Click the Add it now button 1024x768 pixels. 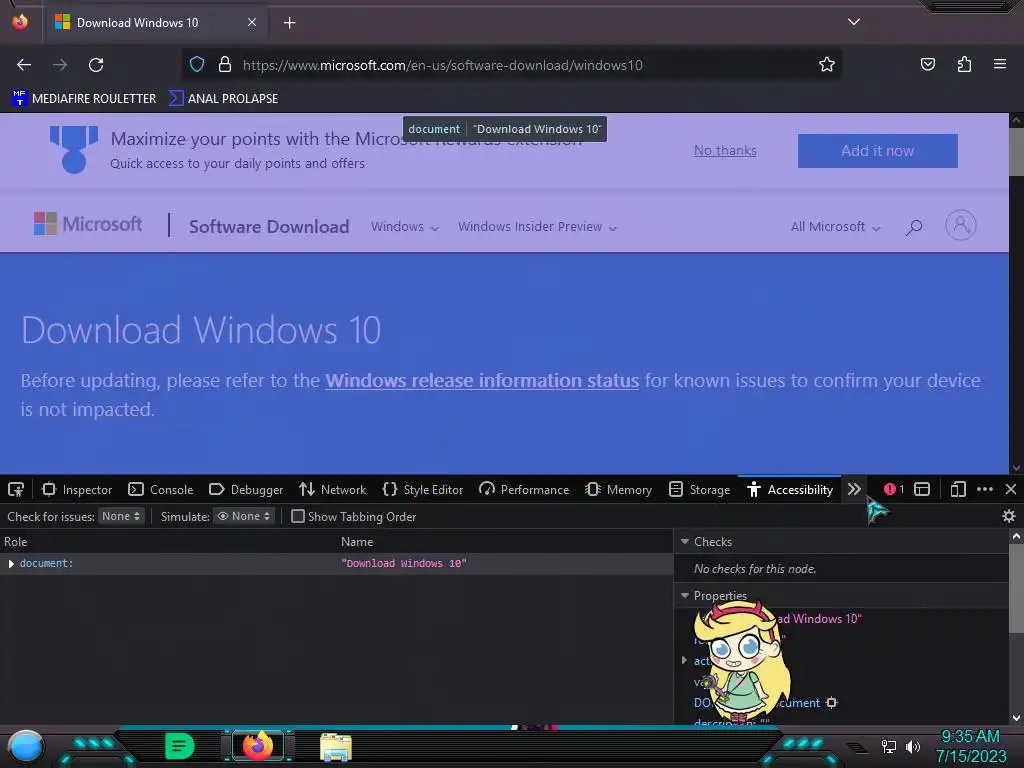[877, 151]
